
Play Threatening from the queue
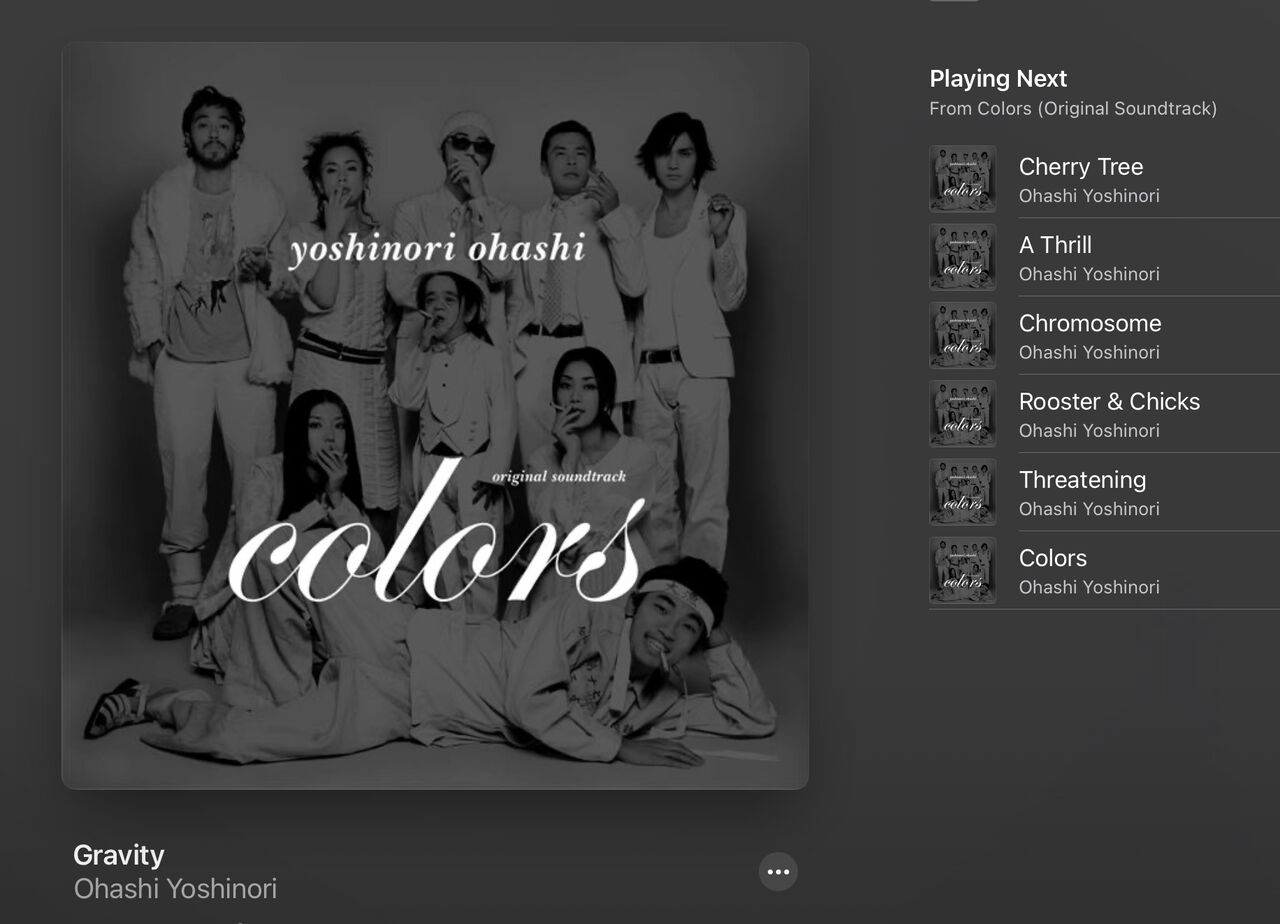(1082, 480)
